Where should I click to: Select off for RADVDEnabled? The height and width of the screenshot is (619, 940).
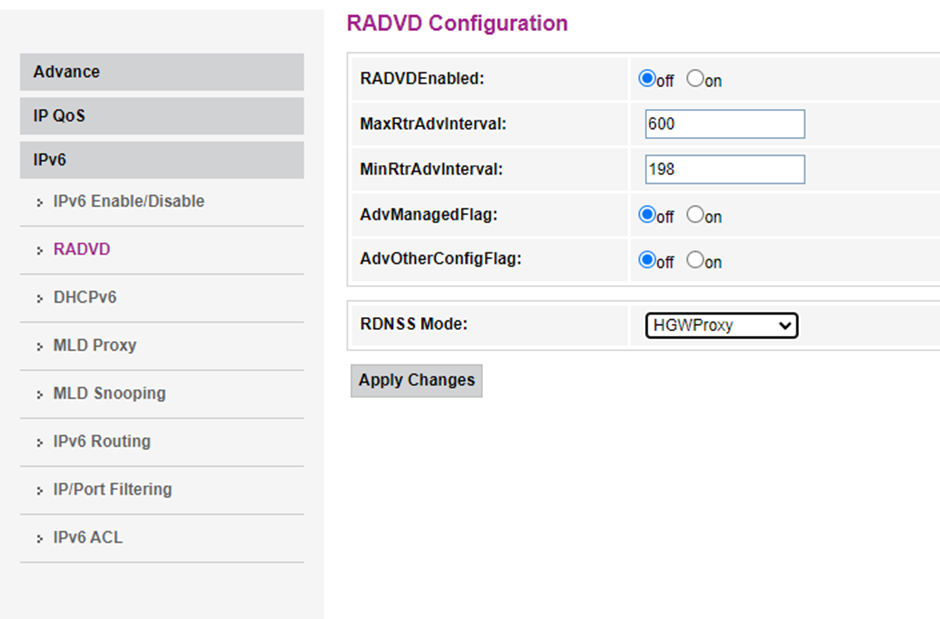tap(647, 79)
